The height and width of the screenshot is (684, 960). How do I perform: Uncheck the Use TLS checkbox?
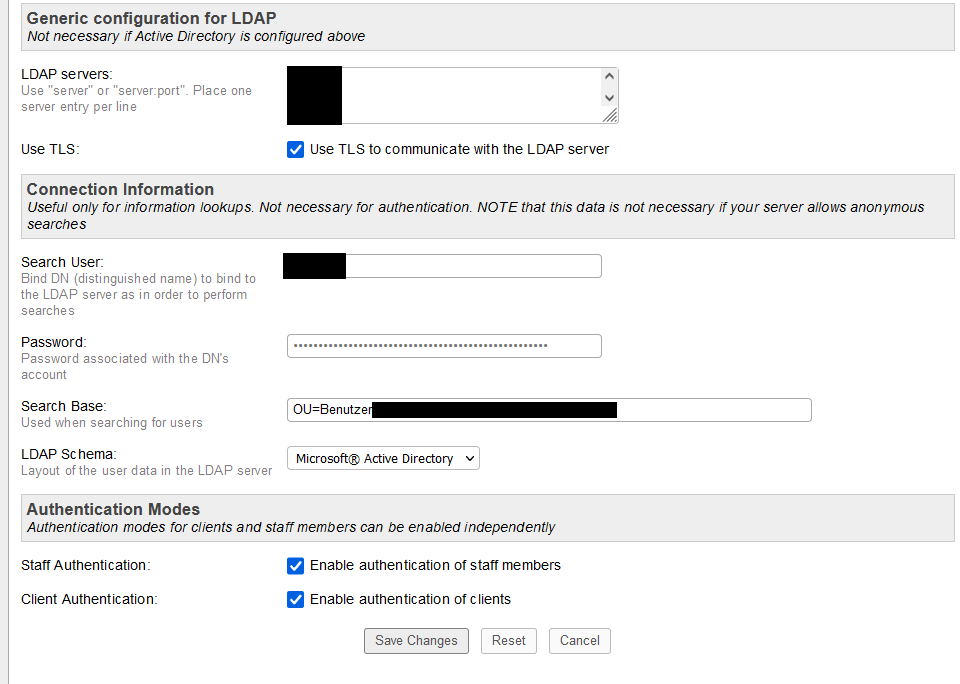(x=295, y=150)
